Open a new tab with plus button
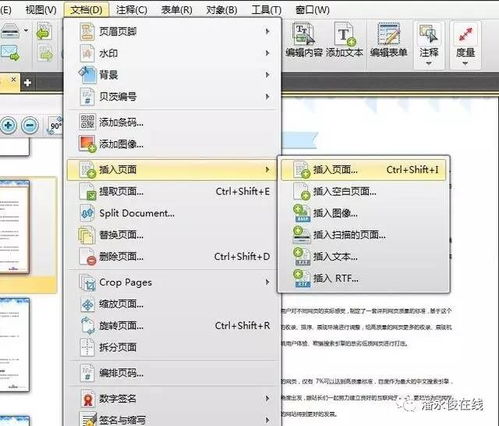This screenshot has width=499, height=426. (x=27, y=82)
